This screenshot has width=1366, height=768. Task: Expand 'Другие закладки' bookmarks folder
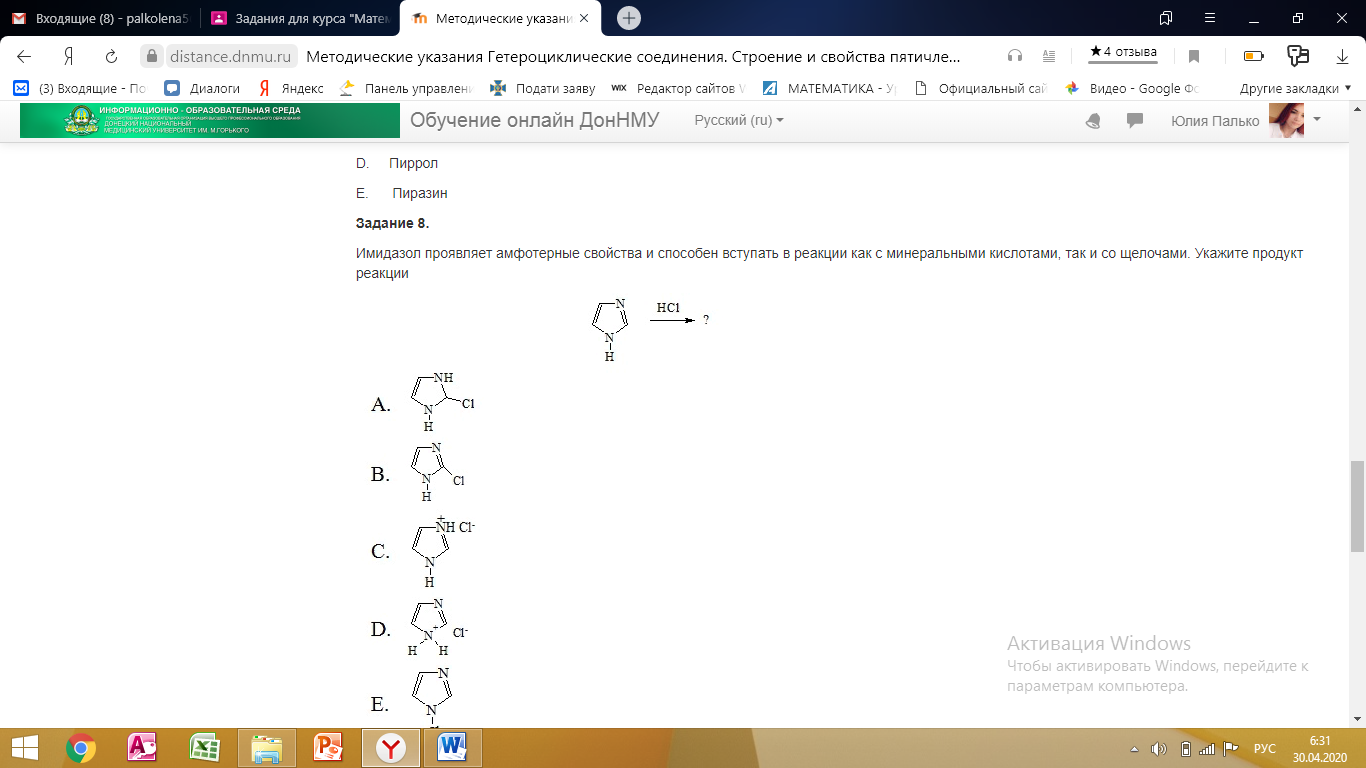(x=1295, y=88)
